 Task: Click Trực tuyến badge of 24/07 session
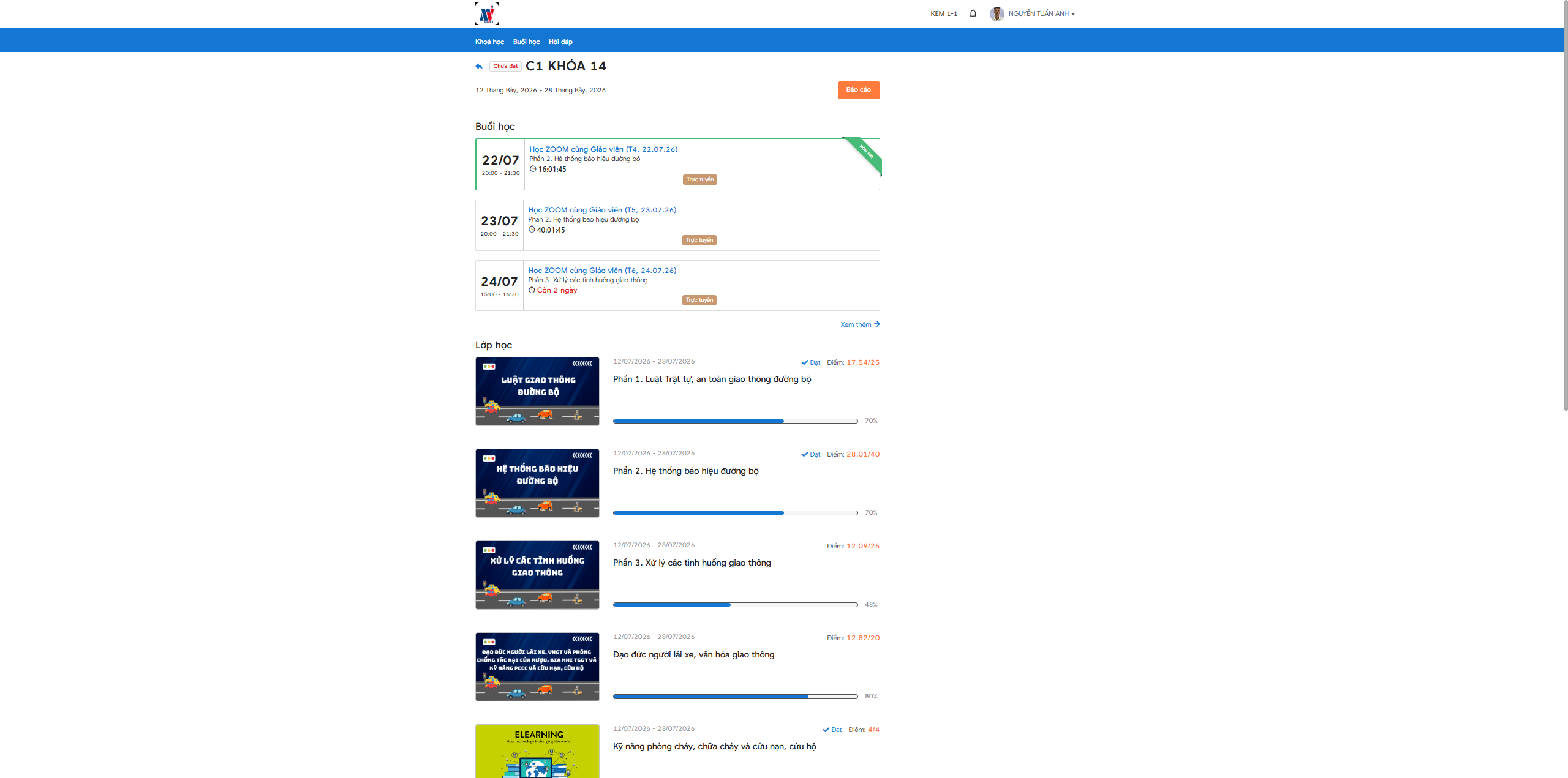[699, 300]
